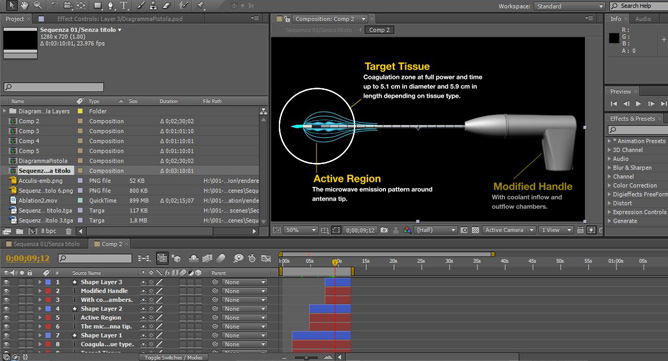This screenshot has height=361, width=668.
Task: Select the Rectangle shape tool
Action: coord(98,6)
